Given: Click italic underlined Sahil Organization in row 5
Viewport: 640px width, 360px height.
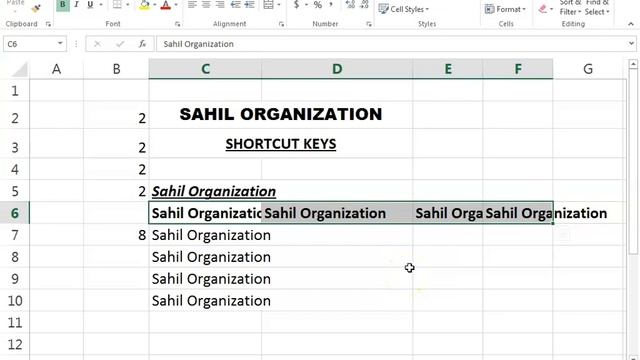Looking at the screenshot, I should (214, 191).
